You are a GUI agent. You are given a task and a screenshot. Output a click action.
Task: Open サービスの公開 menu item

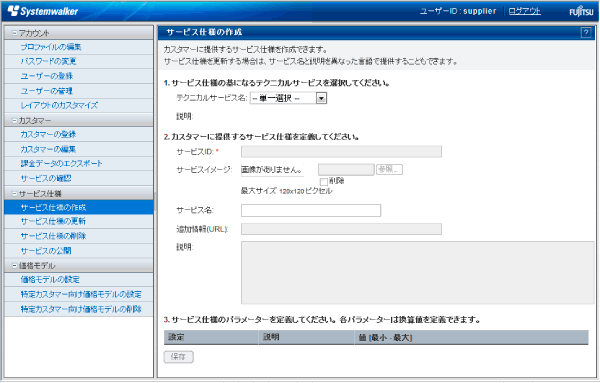(x=79, y=251)
